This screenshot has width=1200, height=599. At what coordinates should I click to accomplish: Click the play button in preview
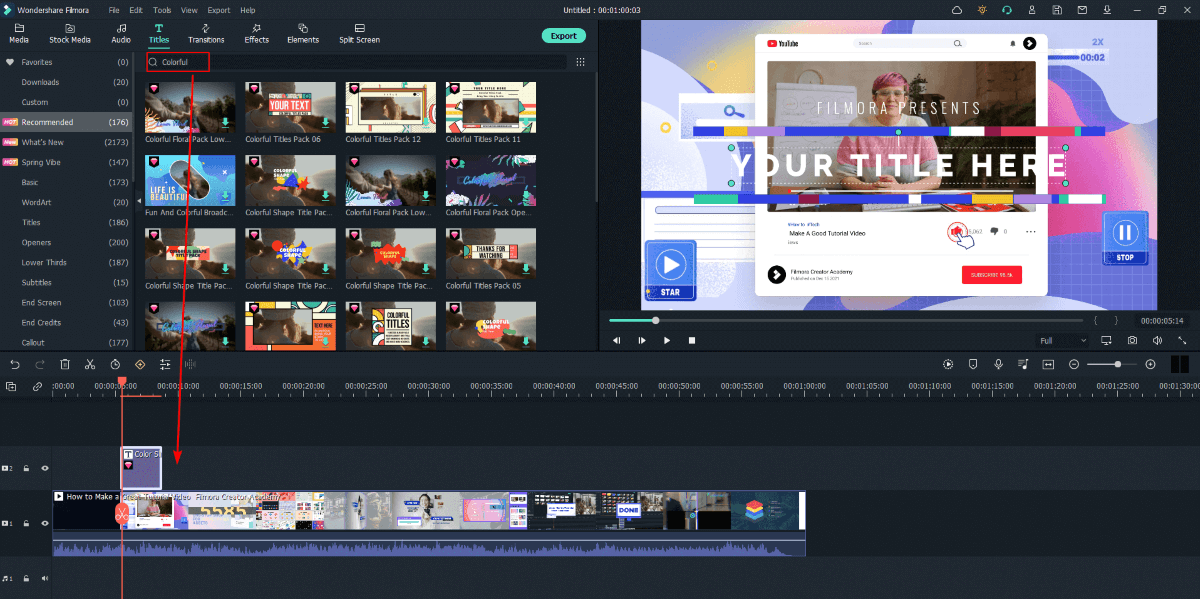pos(667,340)
